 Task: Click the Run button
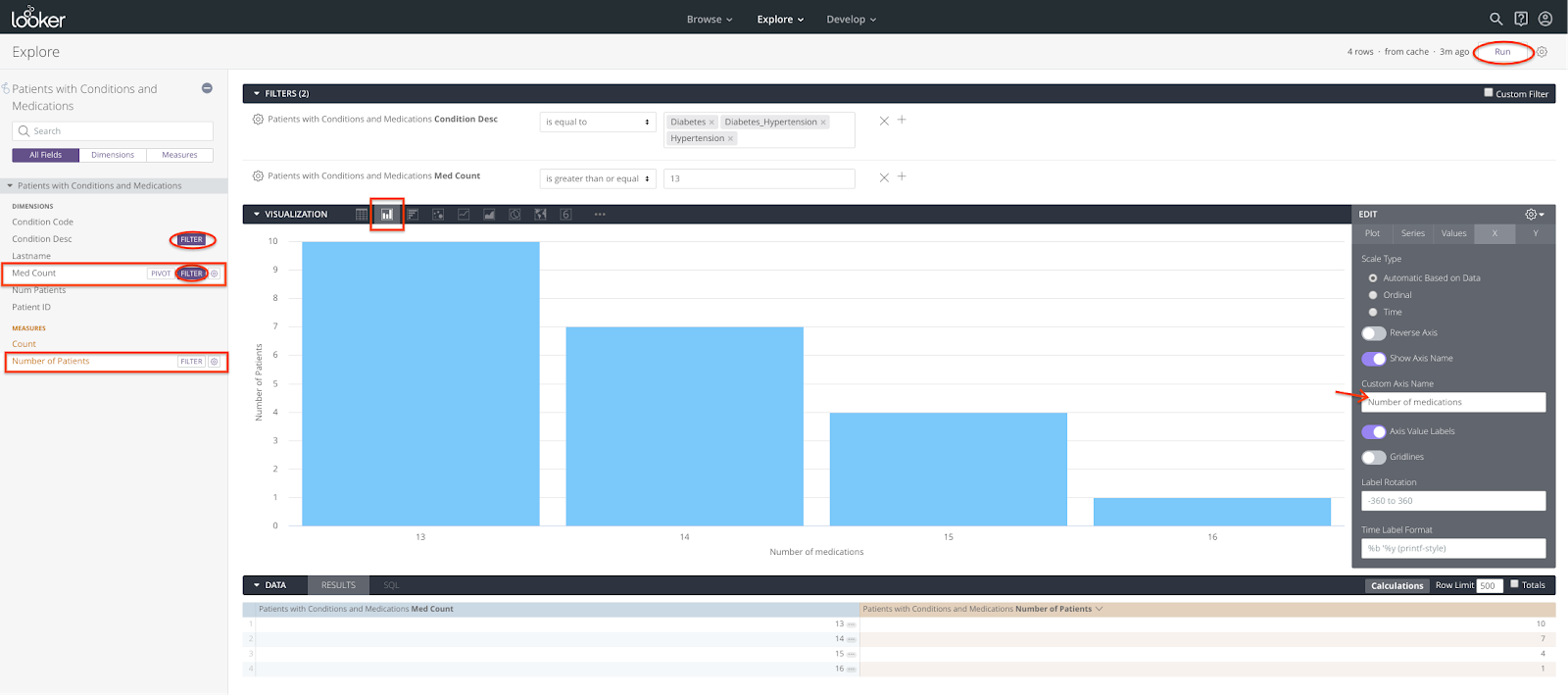coord(1502,52)
